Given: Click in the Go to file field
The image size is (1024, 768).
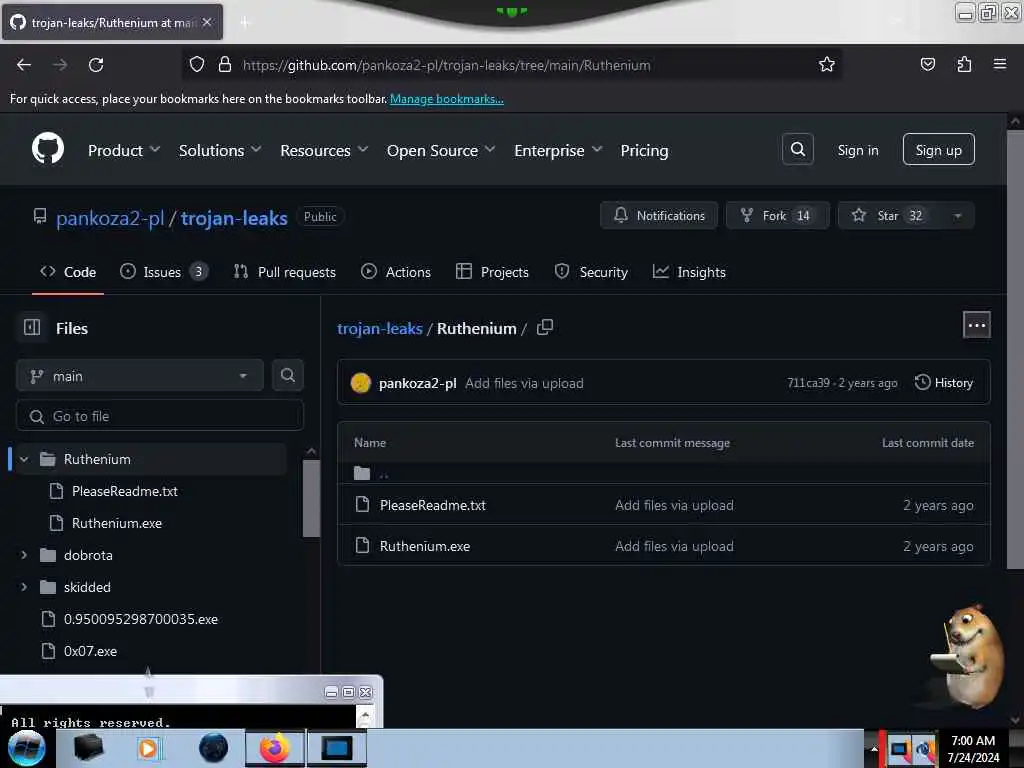Looking at the screenshot, I should tap(159, 416).
